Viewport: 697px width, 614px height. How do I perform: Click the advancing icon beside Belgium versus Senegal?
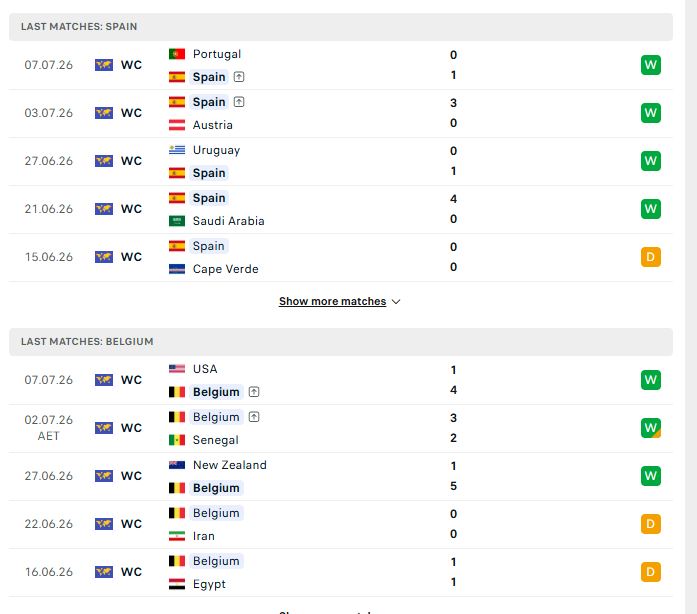click(x=254, y=417)
